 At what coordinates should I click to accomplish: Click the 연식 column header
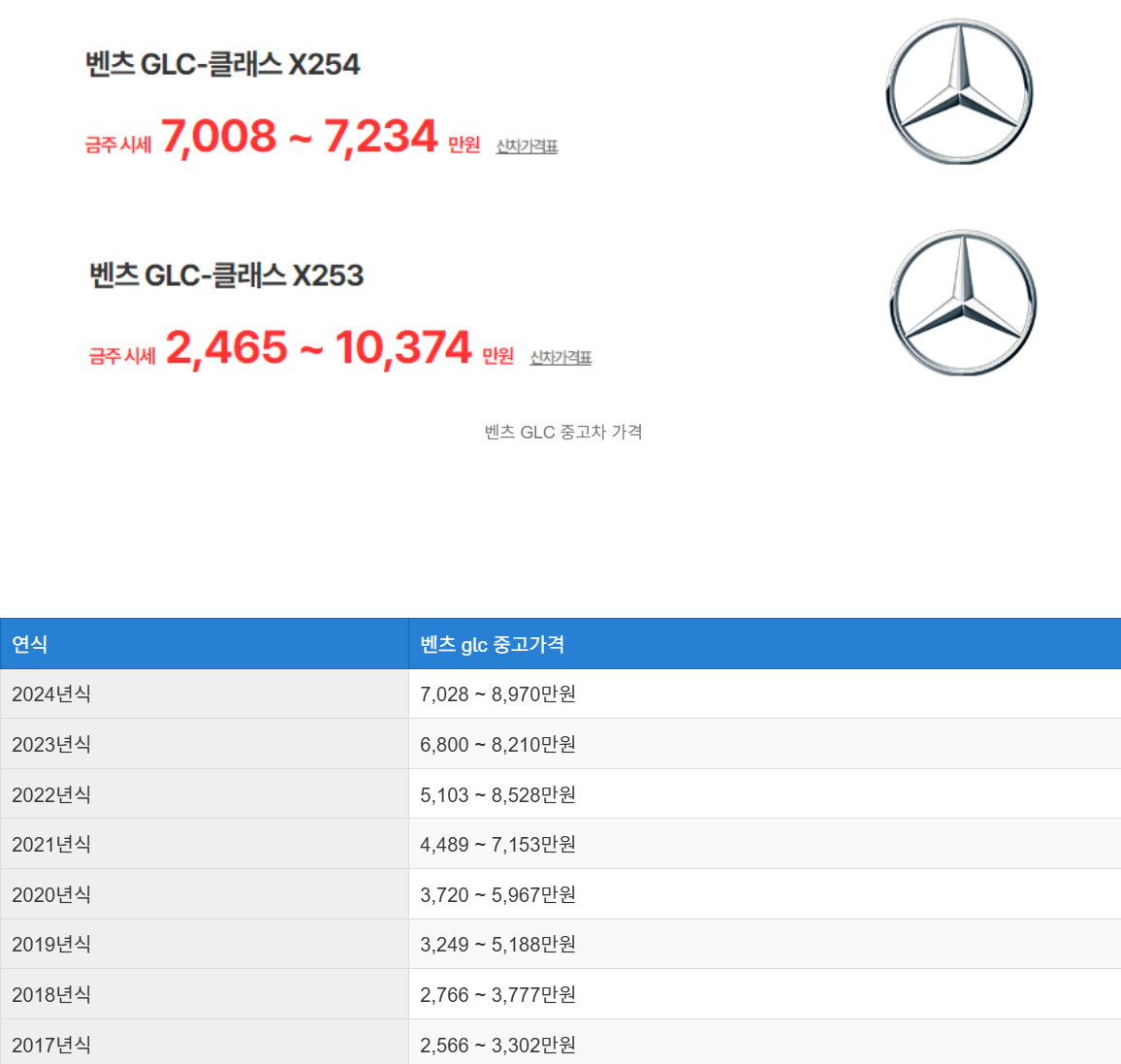point(205,644)
